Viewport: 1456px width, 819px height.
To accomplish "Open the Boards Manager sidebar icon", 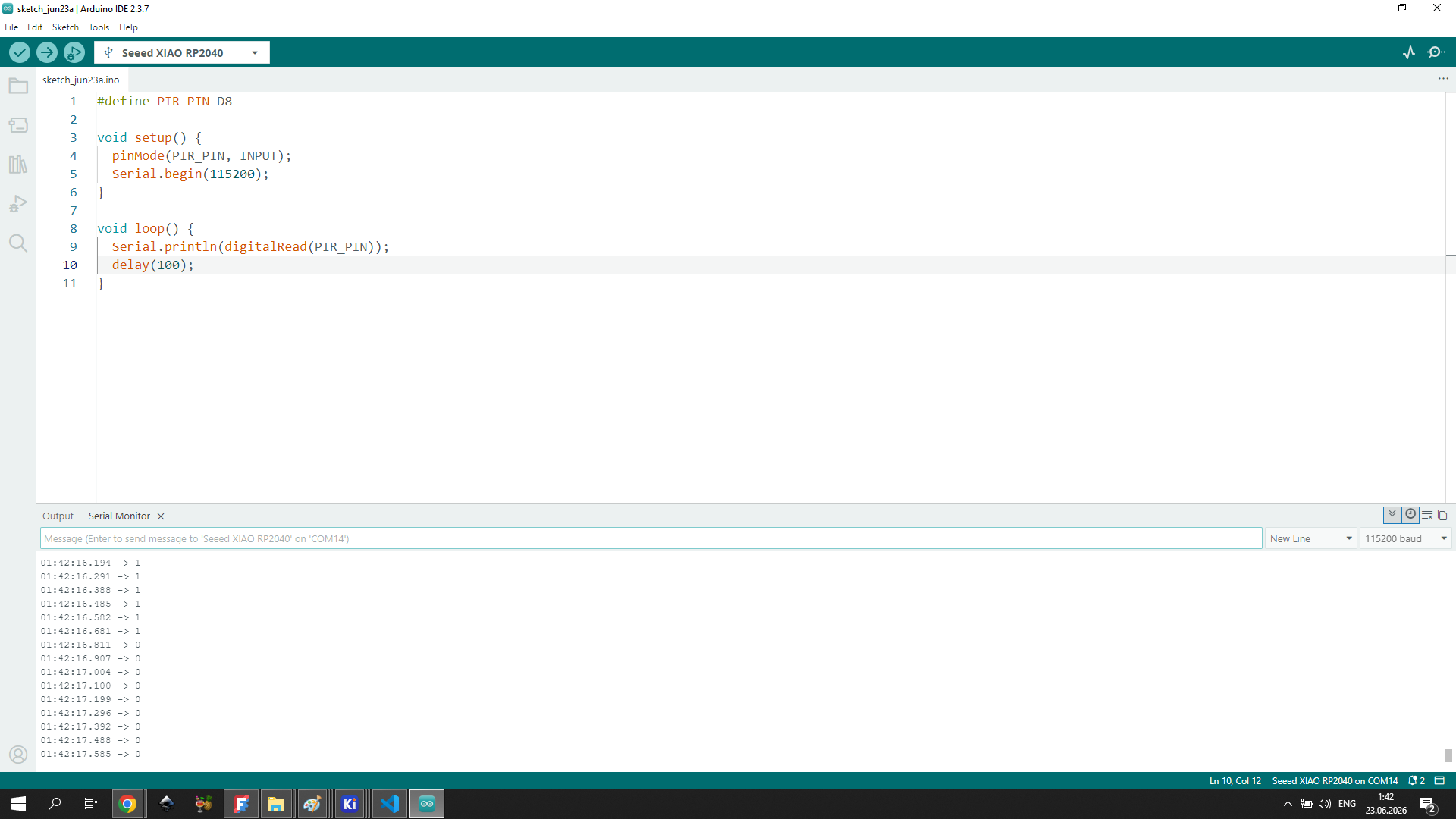I will (18, 125).
